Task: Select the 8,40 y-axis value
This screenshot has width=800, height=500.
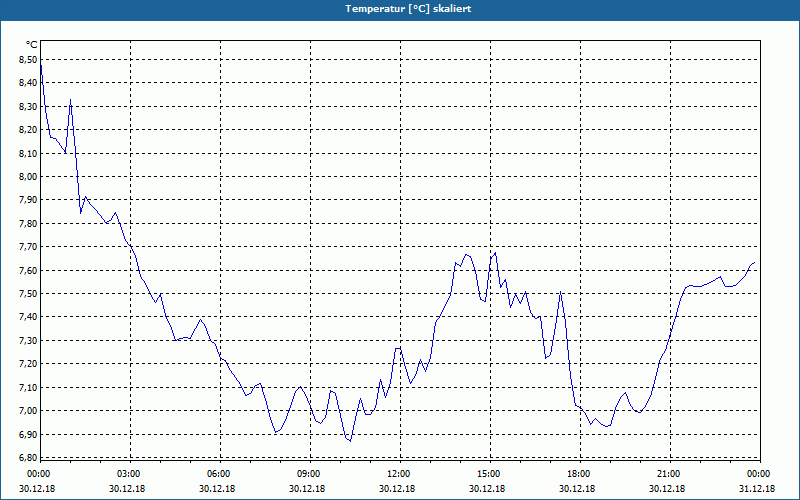Action: pyautogui.click(x=28, y=83)
